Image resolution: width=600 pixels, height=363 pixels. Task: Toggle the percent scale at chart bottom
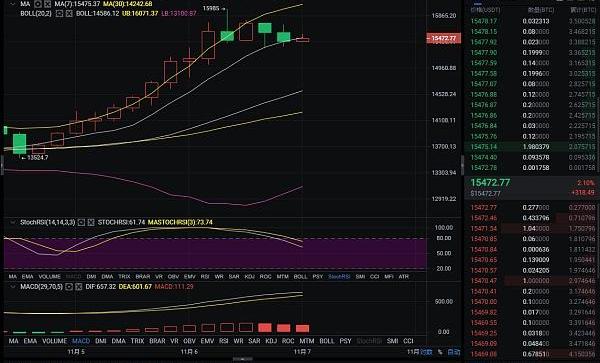click(x=440, y=352)
